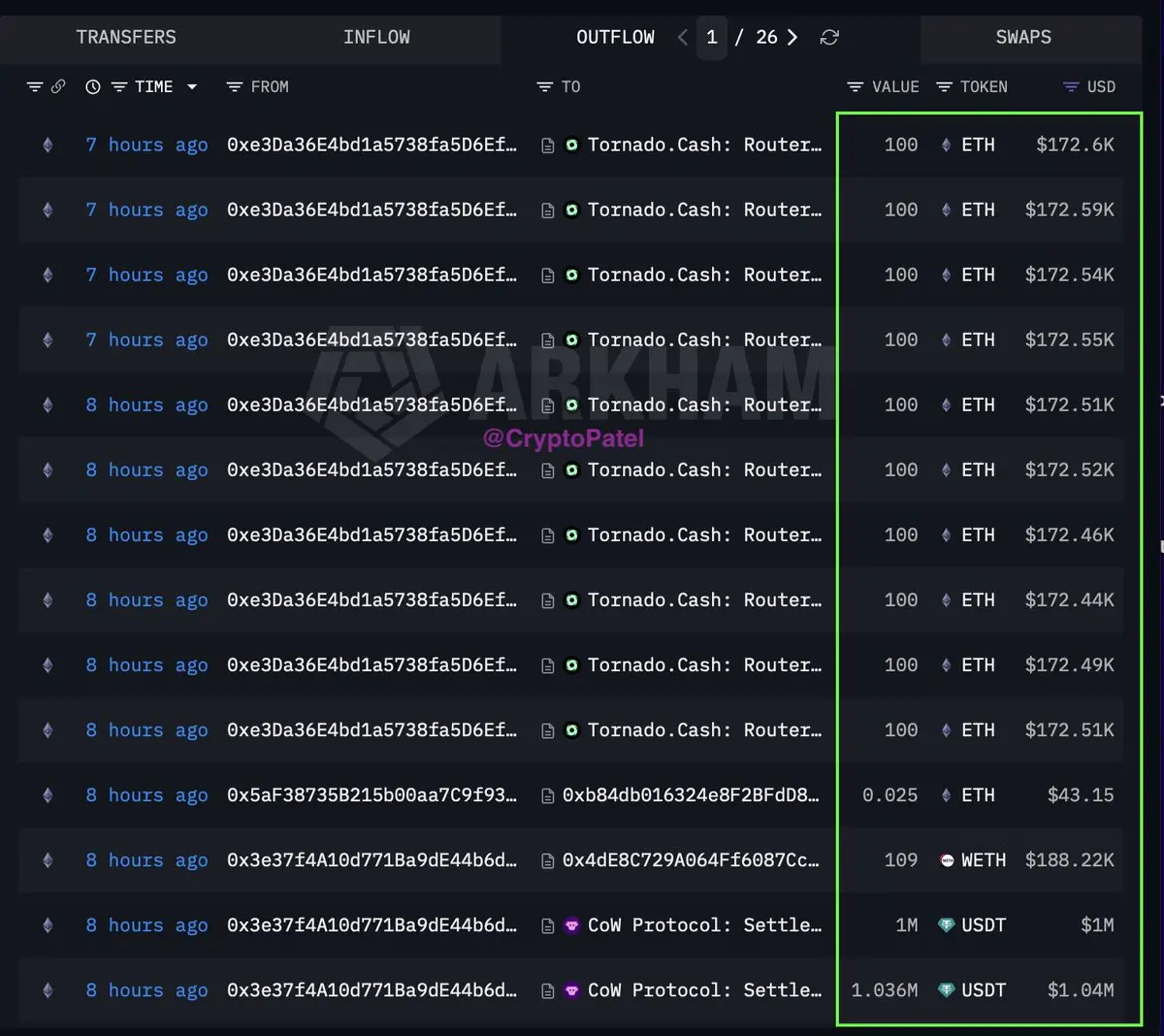The height and width of the screenshot is (1036, 1164).
Task: Click the clock icon beside TIME
Action: [93, 87]
